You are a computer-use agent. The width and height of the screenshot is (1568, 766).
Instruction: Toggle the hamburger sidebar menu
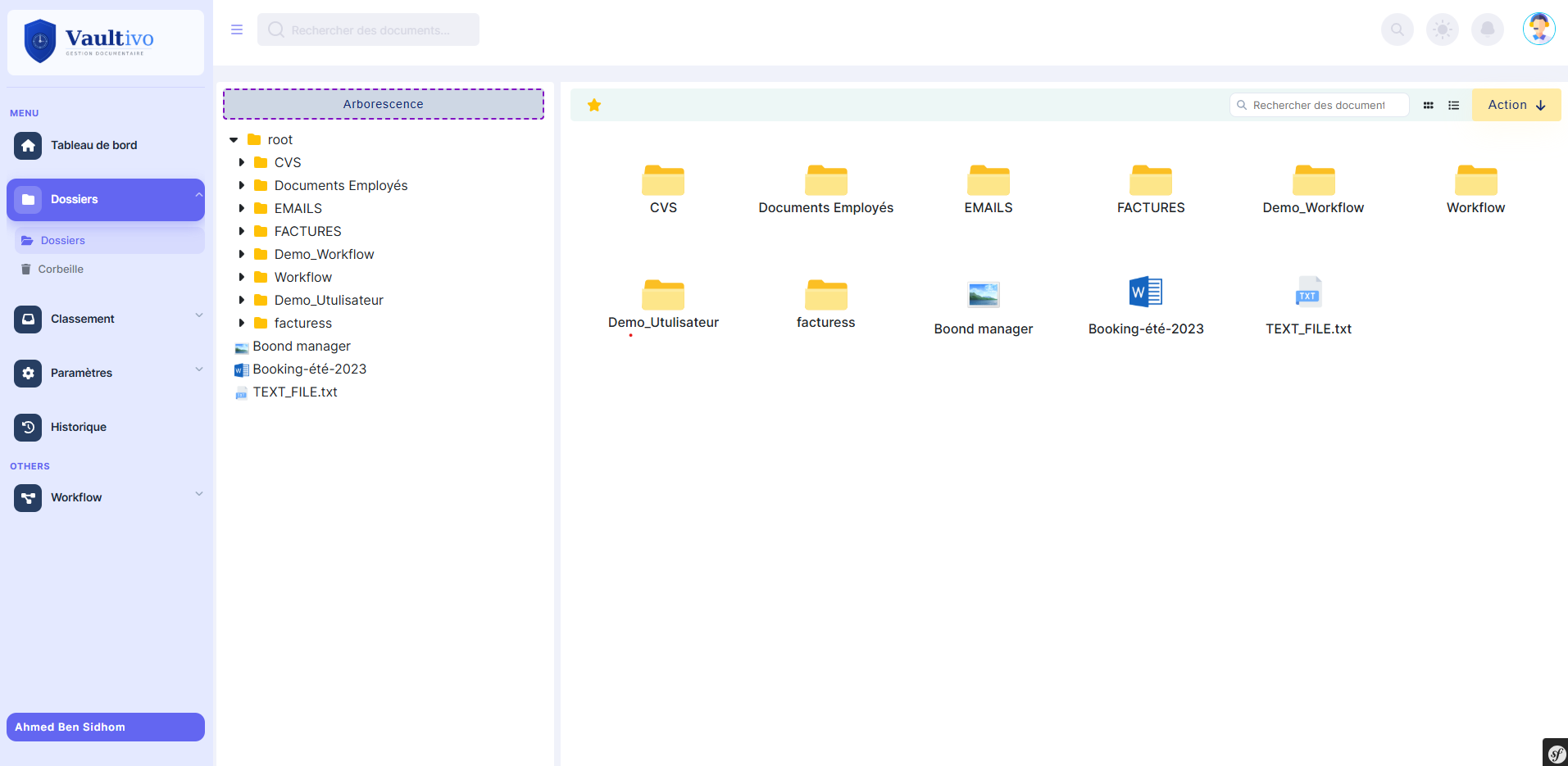pos(237,29)
